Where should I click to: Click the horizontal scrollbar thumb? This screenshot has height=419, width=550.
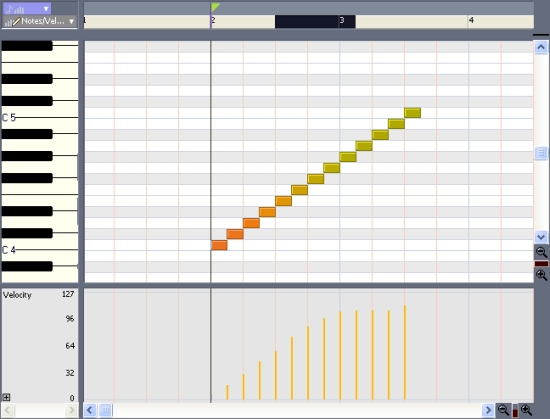pyautogui.click(x=106, y=410)
